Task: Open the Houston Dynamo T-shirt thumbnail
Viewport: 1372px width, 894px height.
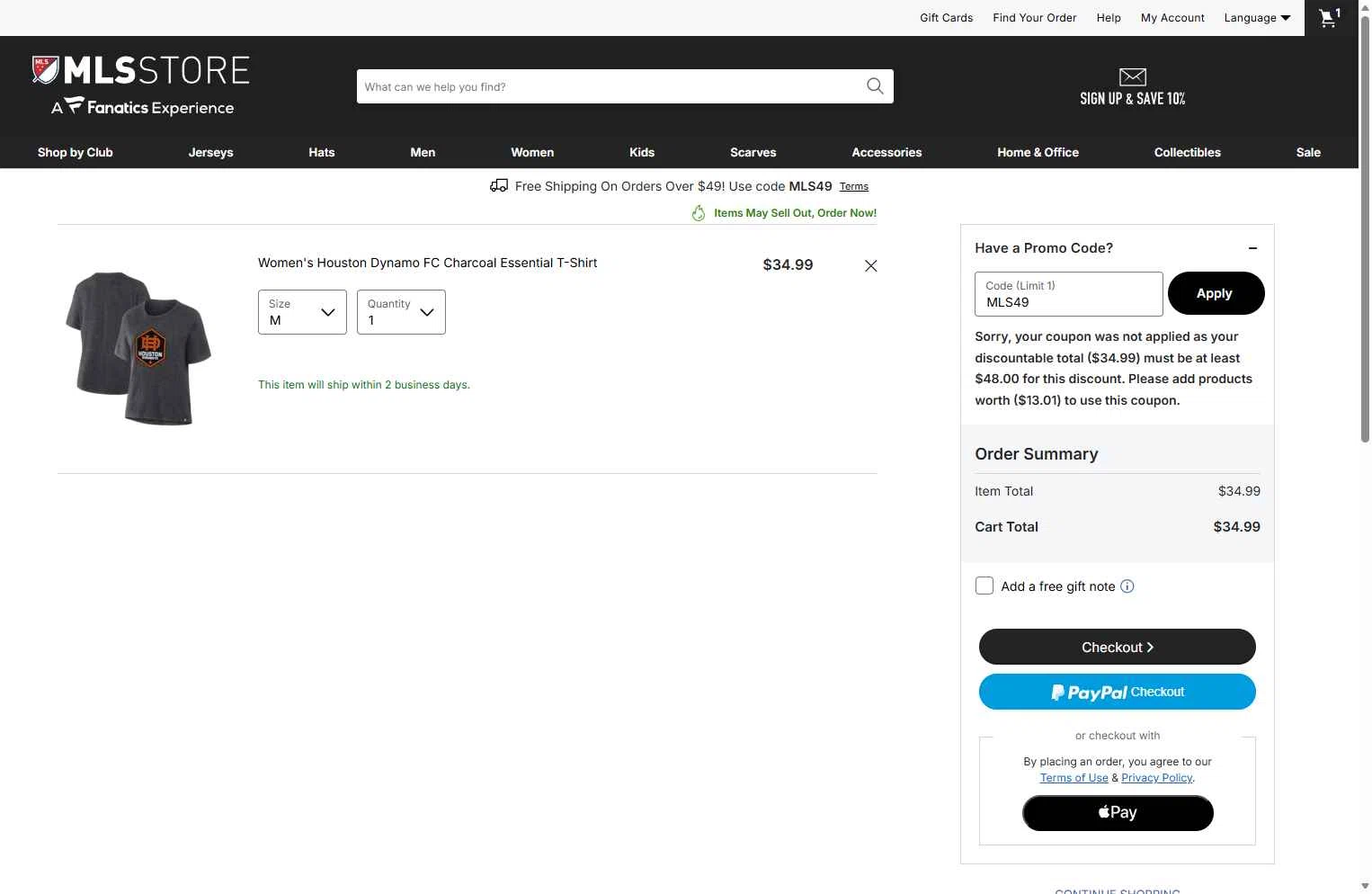Action: [138, 348]
